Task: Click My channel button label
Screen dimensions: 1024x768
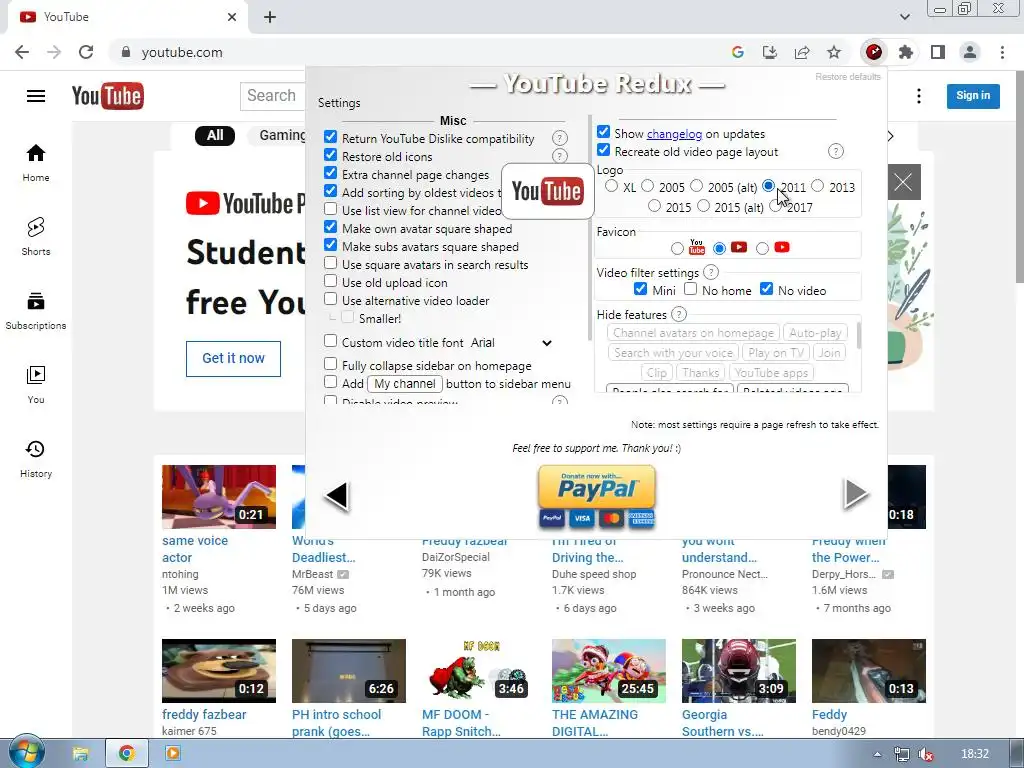Action: (405, 384)
